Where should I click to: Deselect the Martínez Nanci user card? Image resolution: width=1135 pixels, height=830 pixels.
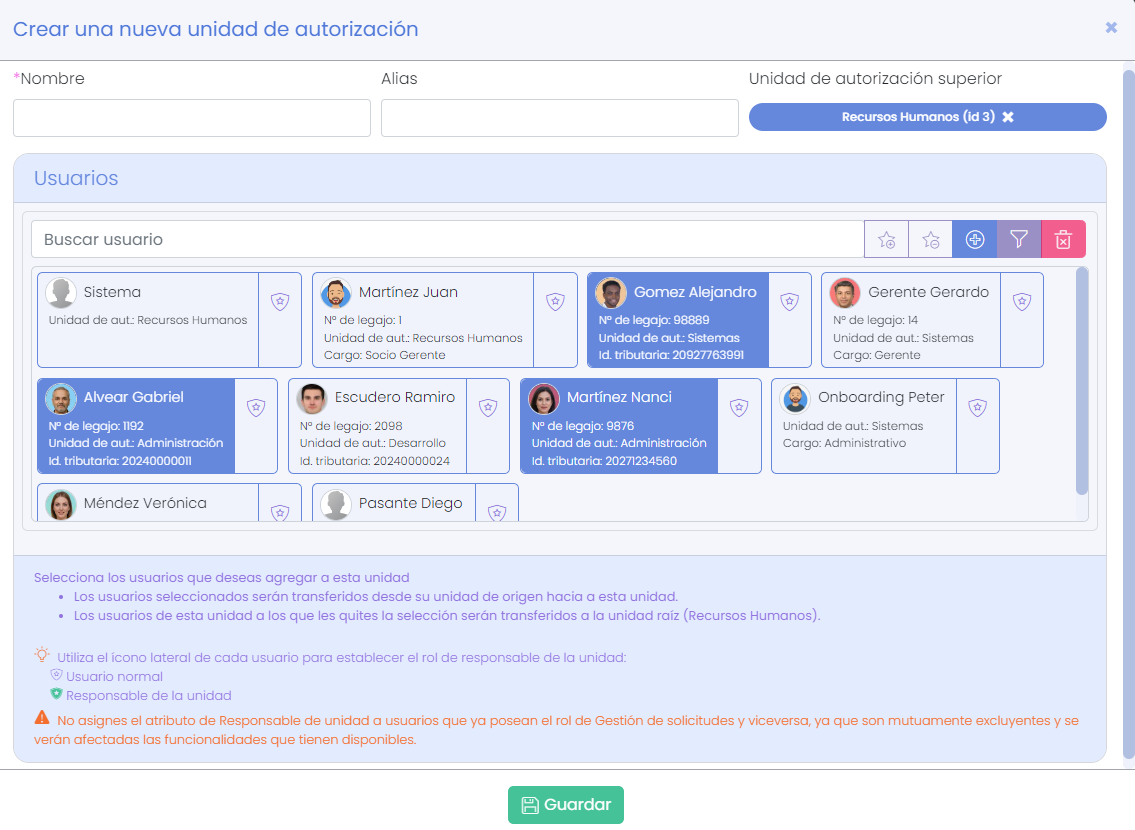pyautogui.click(x=618, y=425)
